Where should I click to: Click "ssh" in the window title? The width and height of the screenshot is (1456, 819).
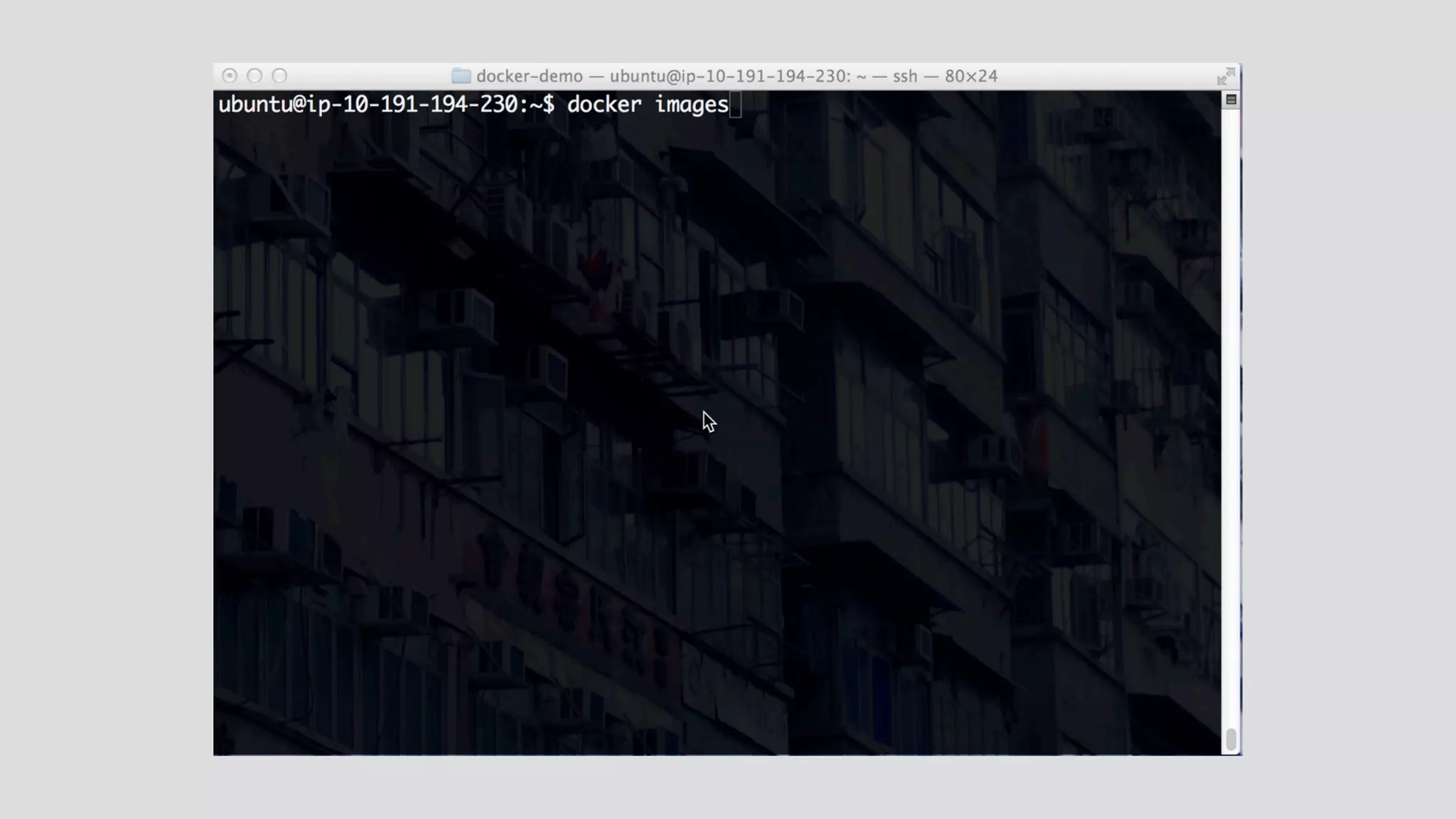(904, 76)
